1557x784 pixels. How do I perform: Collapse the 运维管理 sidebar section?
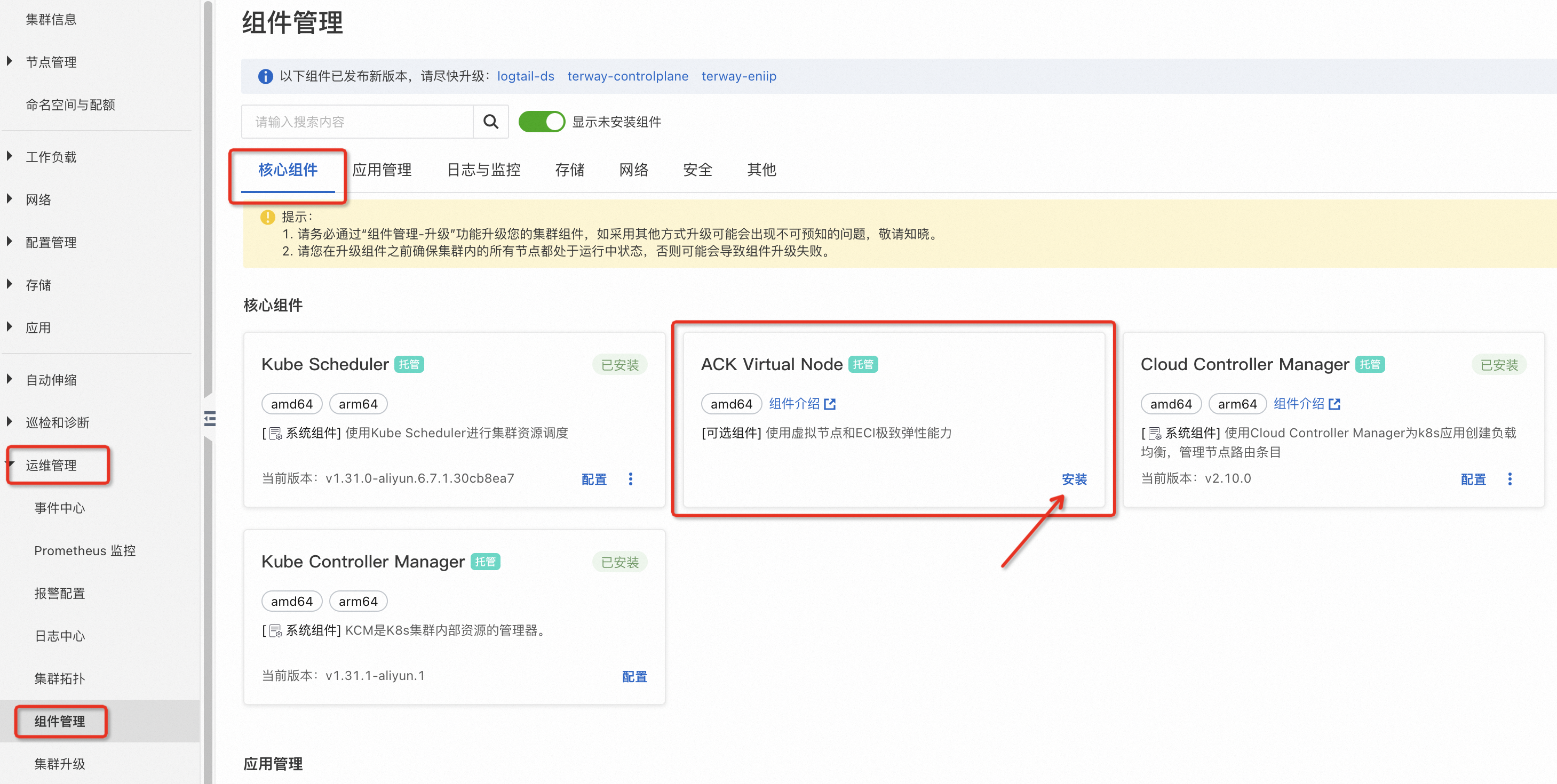[51, 465]
